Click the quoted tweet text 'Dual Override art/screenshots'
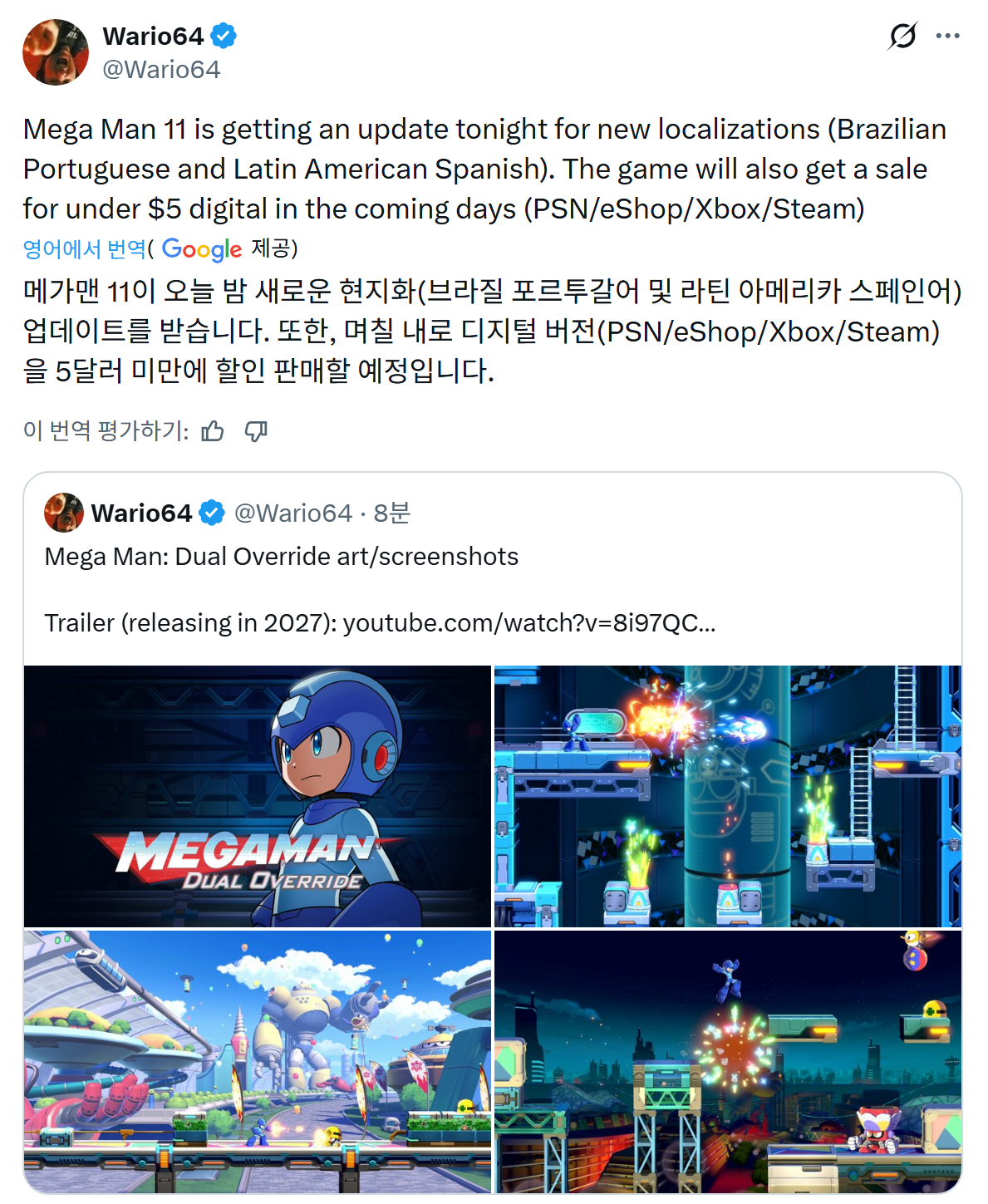The width and height of the screenshot is (988, 1204). tap(347, 556)
